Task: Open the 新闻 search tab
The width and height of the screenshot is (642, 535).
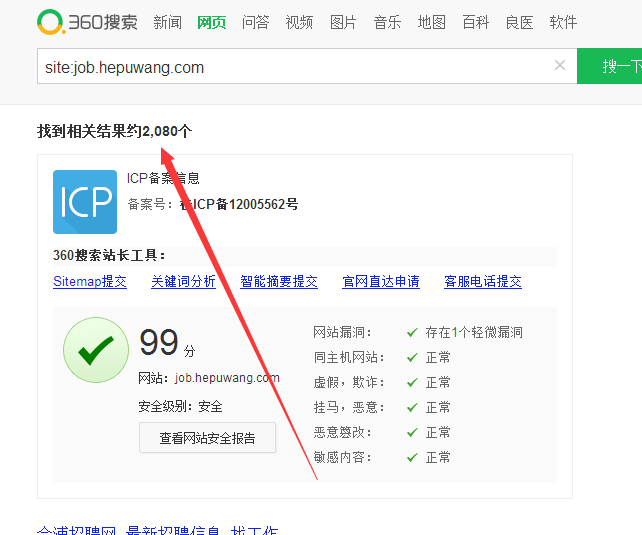Action: pyautogui.click(x=167, y=22)
